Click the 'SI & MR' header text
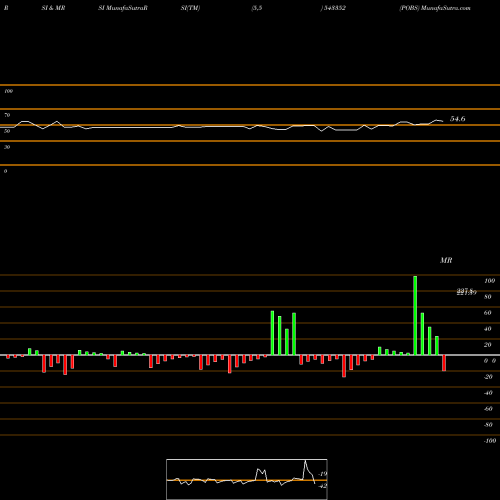 tap(53, 8)
